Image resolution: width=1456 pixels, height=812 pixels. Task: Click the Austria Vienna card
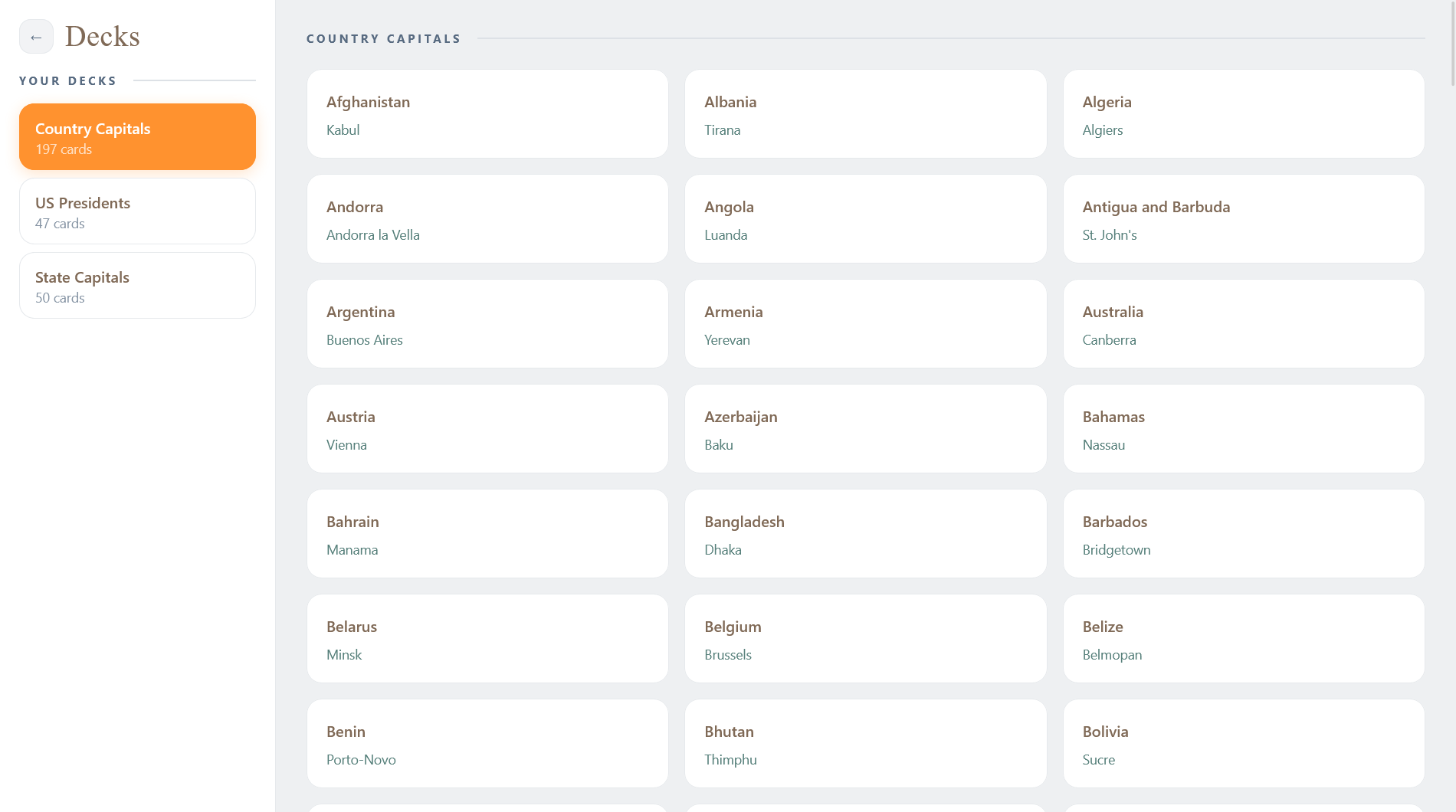487,429
